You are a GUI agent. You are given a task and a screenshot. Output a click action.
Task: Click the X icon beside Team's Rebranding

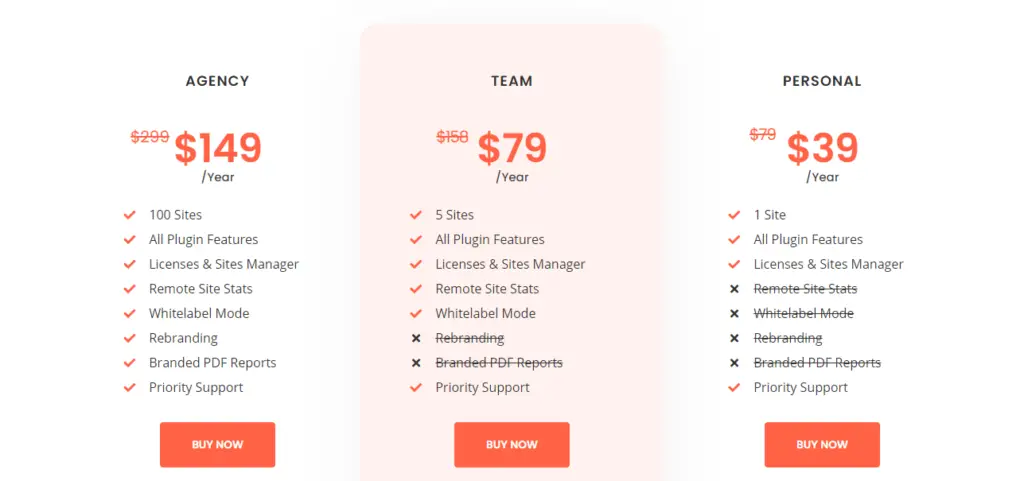(x=416, y=338)
